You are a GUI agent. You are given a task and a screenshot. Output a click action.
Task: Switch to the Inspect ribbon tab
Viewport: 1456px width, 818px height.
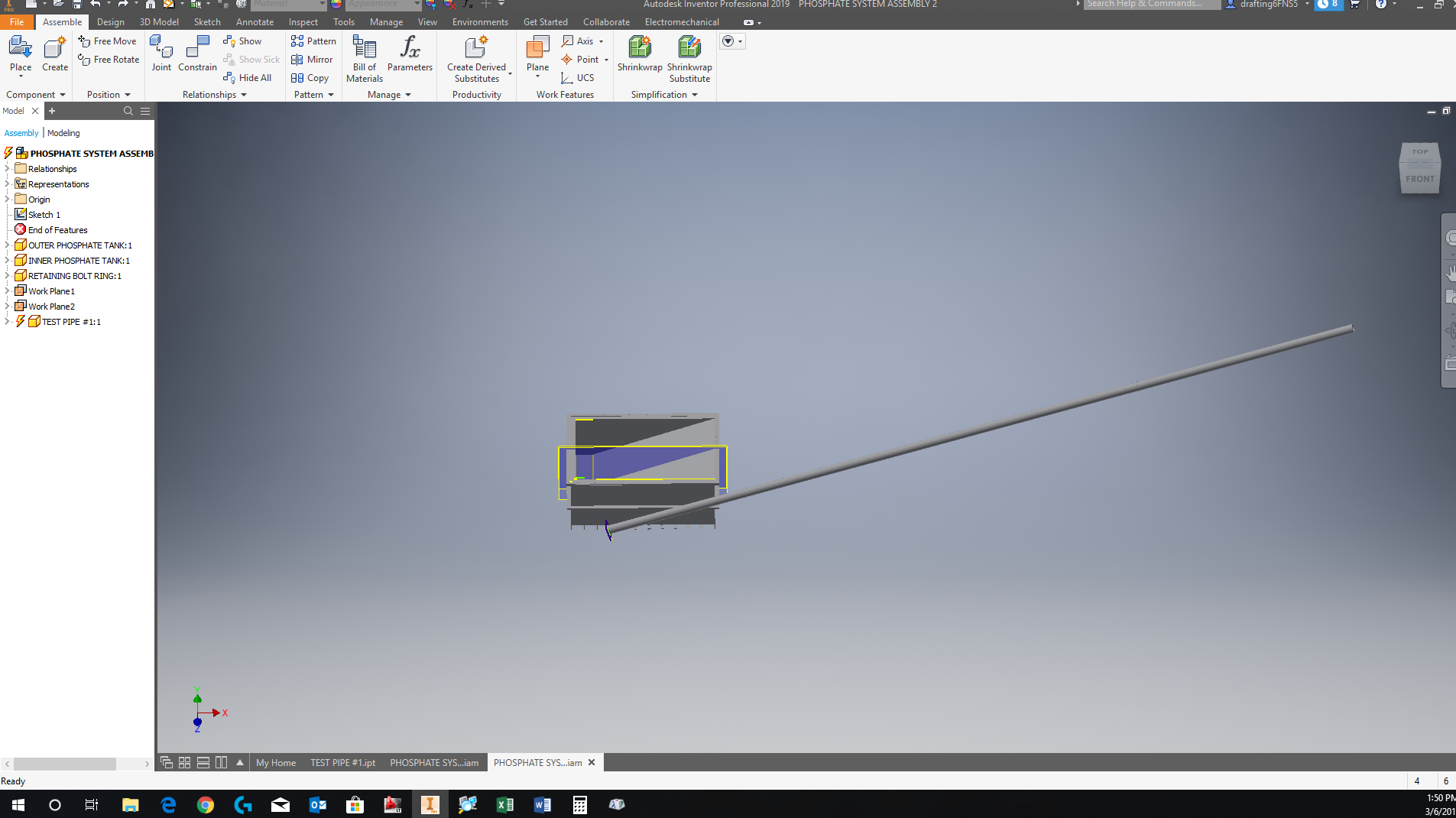[x=303, y=21]
